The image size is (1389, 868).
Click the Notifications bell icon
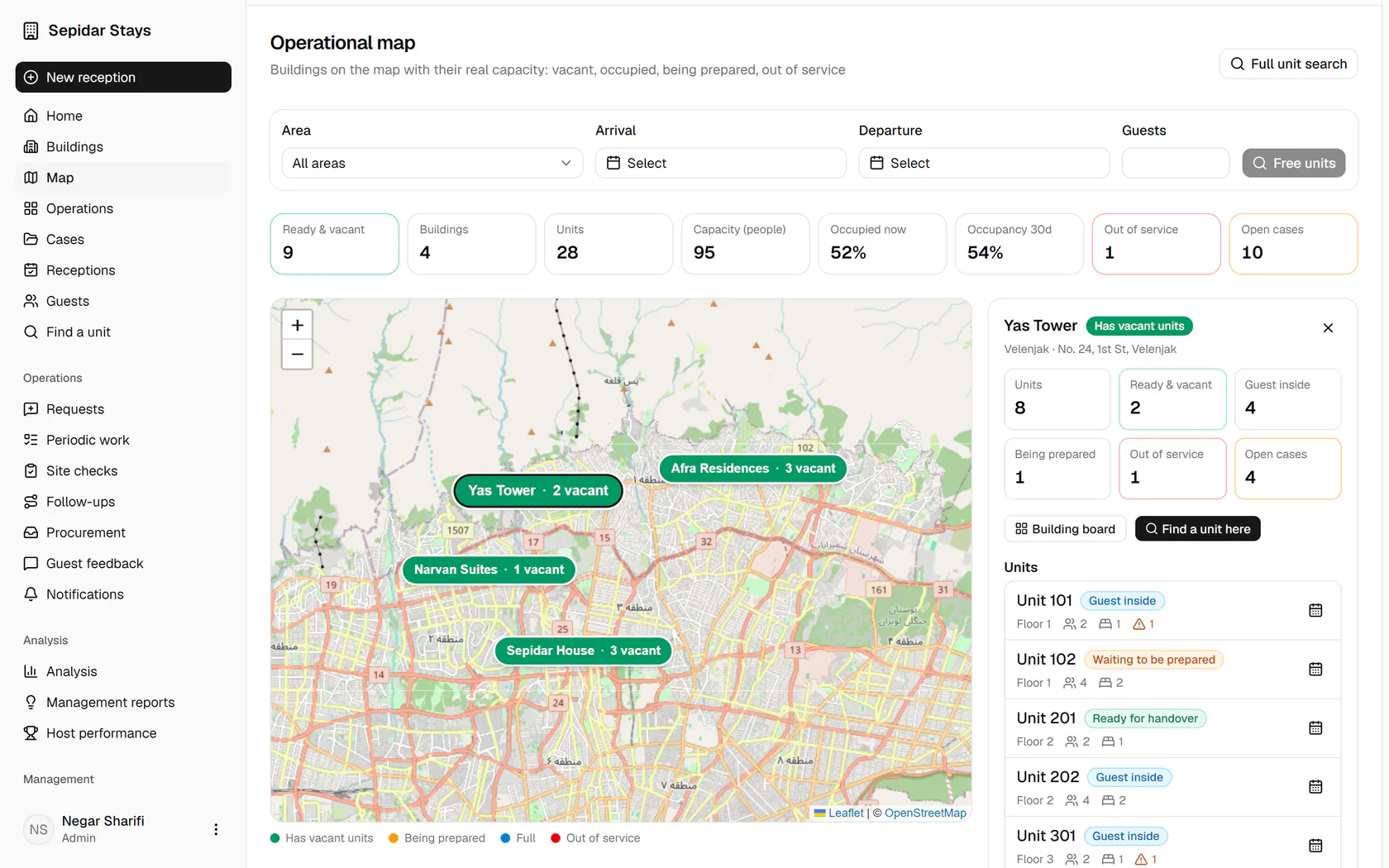click(x=31, y=594)
